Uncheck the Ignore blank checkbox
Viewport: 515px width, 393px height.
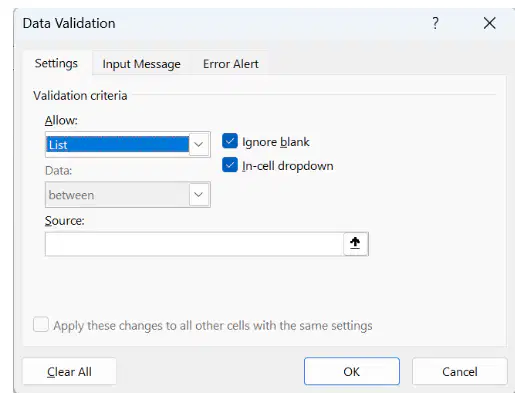[x=230, y=141]
